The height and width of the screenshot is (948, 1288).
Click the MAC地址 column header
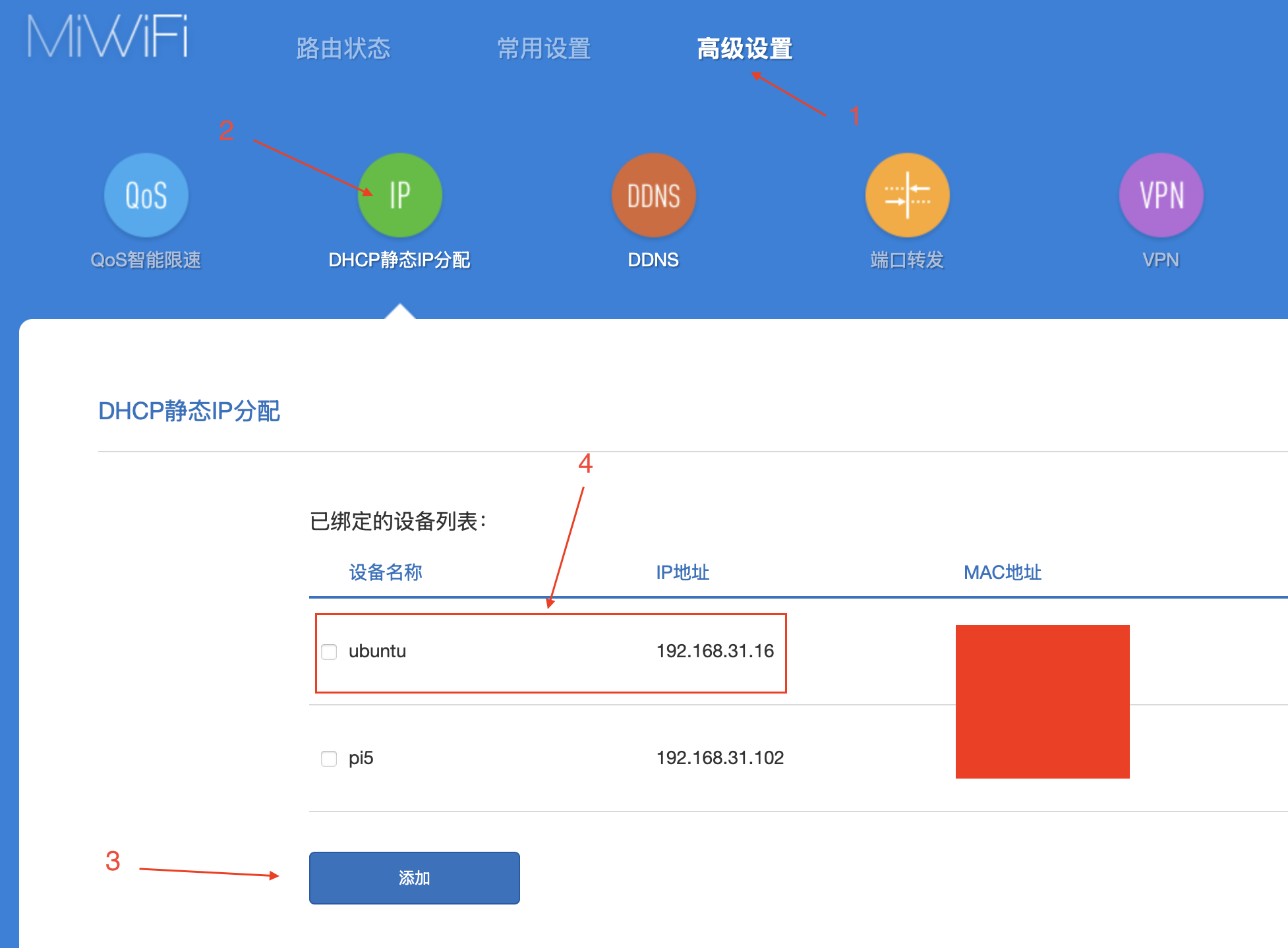tap(1003, 572)
